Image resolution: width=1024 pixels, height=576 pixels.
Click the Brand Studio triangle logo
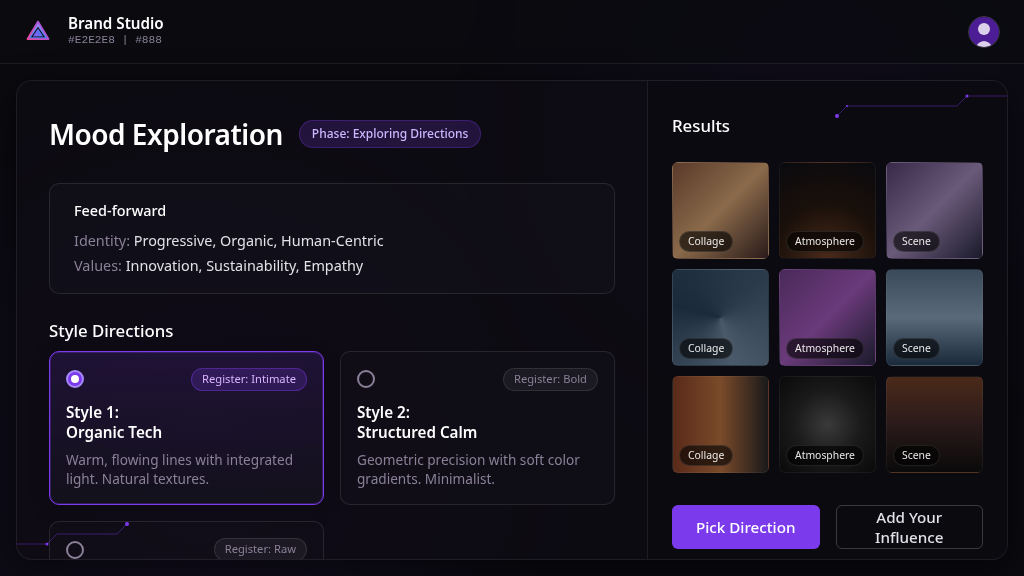coord(37,31)
